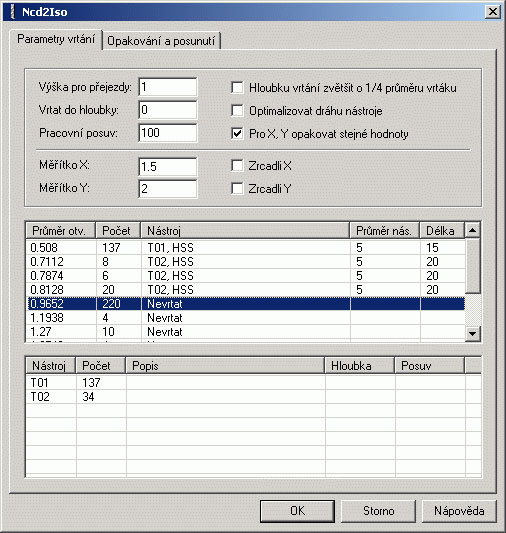Select the row with diameter 0.7874

click(246, 276)
